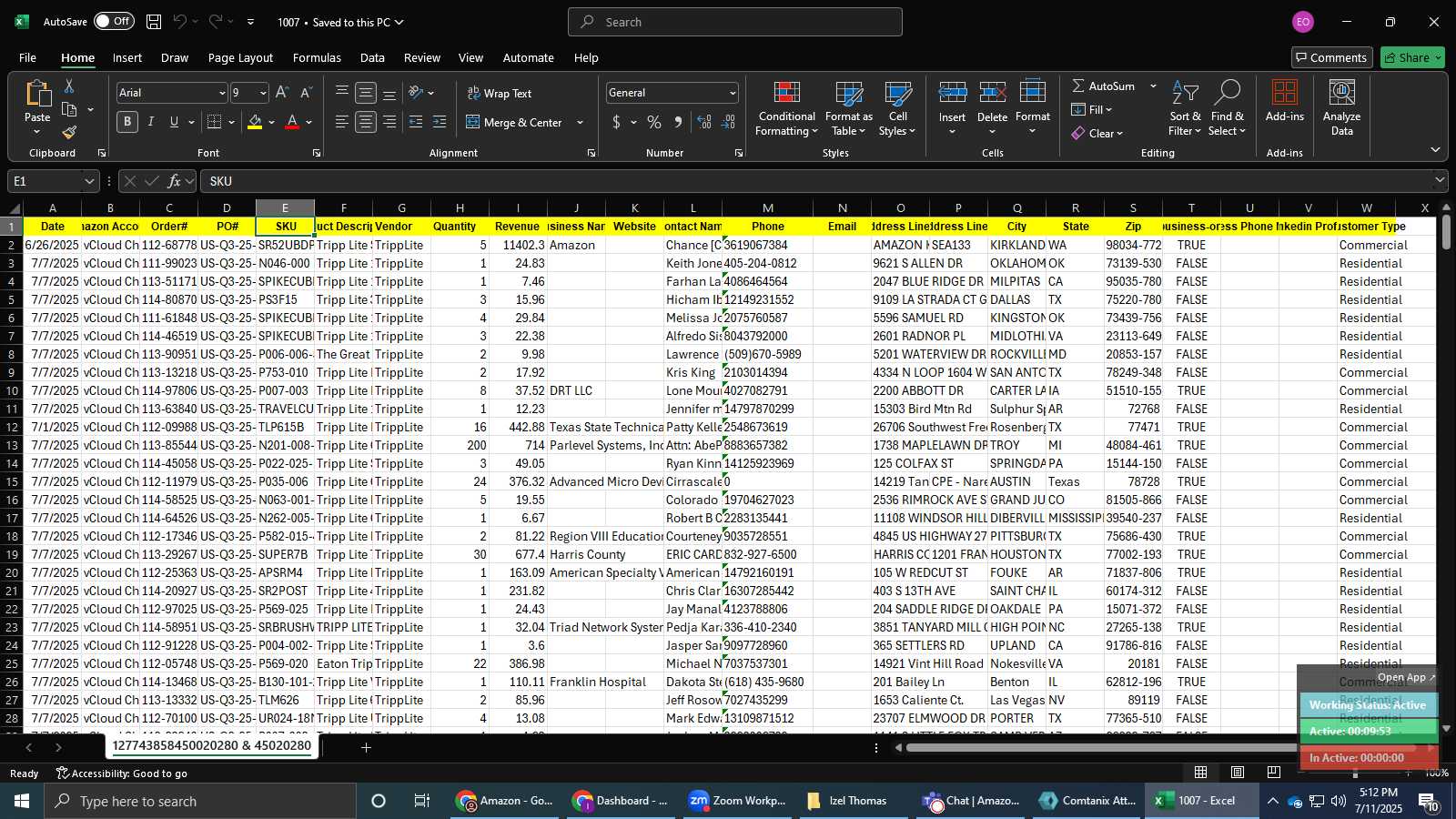Image resolution: width=1456 pixels, height=819 pixels.
Task: Toggle Normal view in status bar
Action: click(x=1201, y=773)
